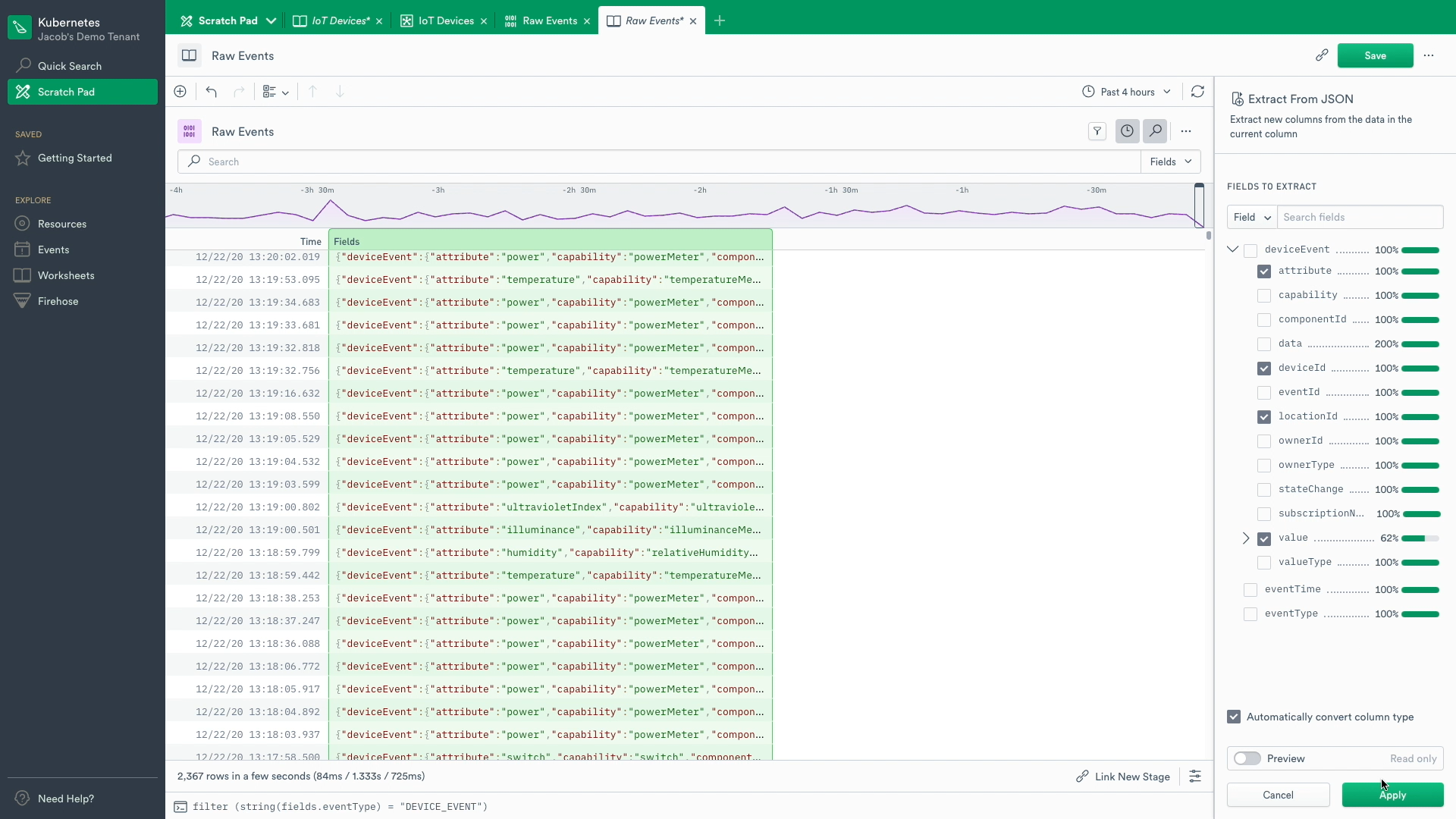Toggle the search magnifier icon in stage header
1456x819 pixels.
click(x=1155, y=131)
